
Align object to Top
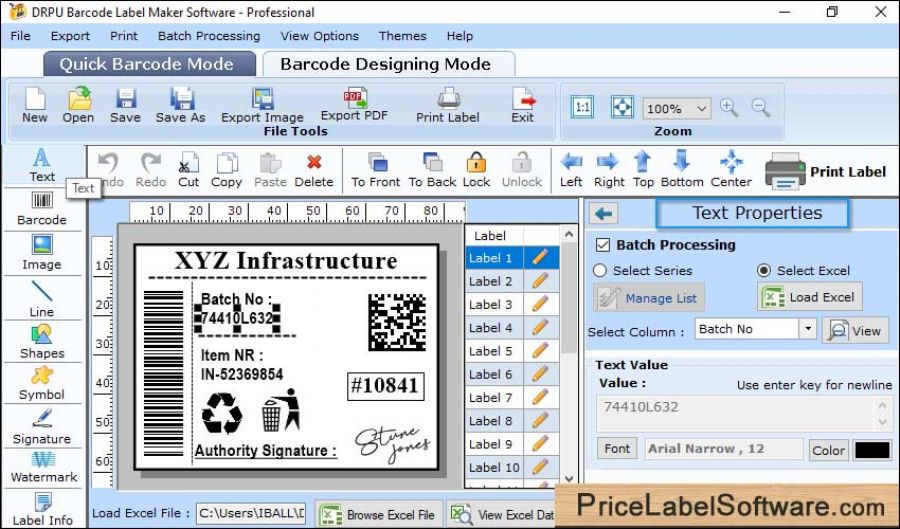pyautogui.click(x=643, y=170)
